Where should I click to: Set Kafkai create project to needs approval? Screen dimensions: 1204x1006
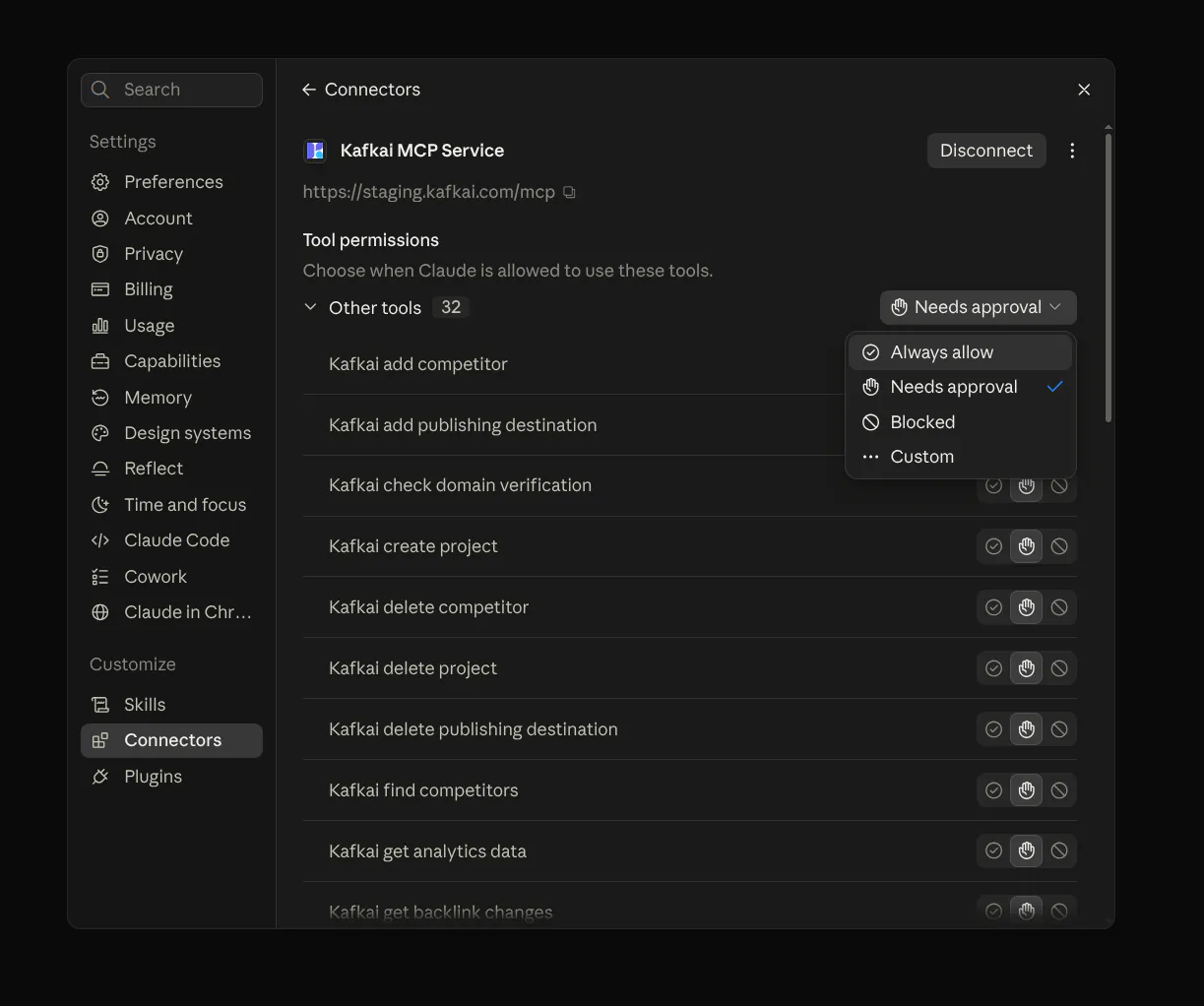pos(1027,546)
